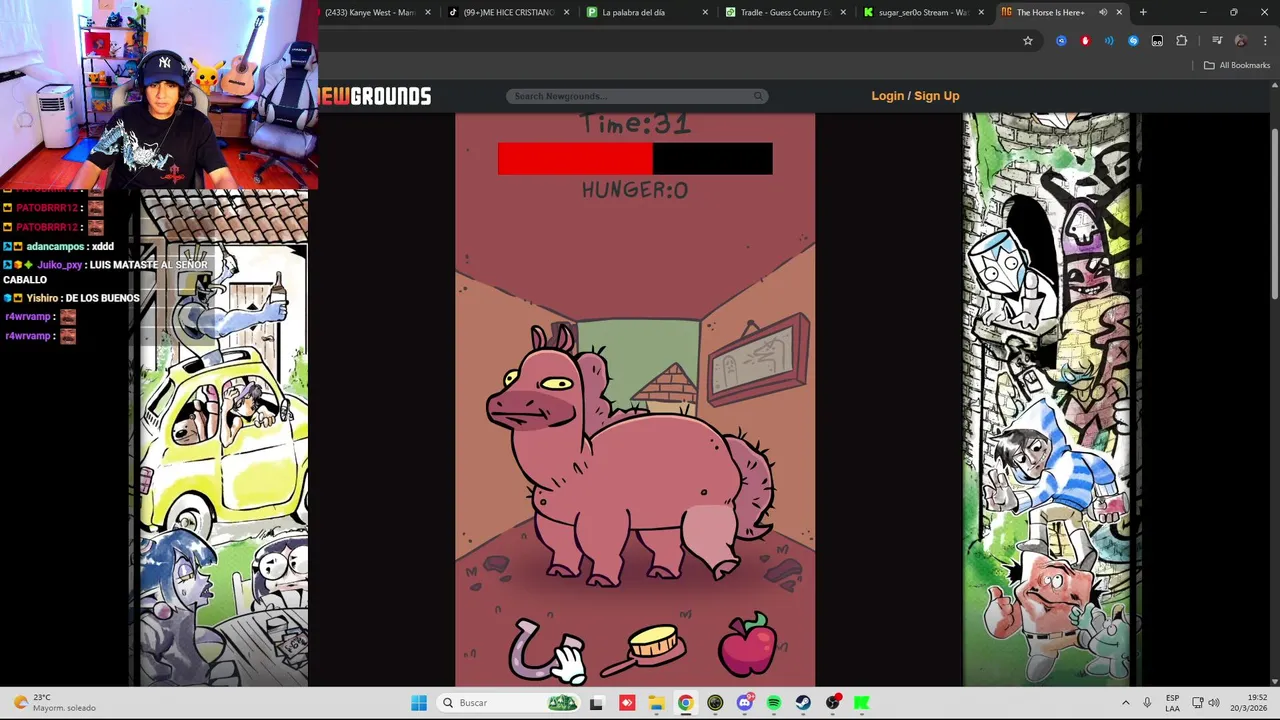
Task: Click the right comic artwork banner
Action: pos(1047,399)
